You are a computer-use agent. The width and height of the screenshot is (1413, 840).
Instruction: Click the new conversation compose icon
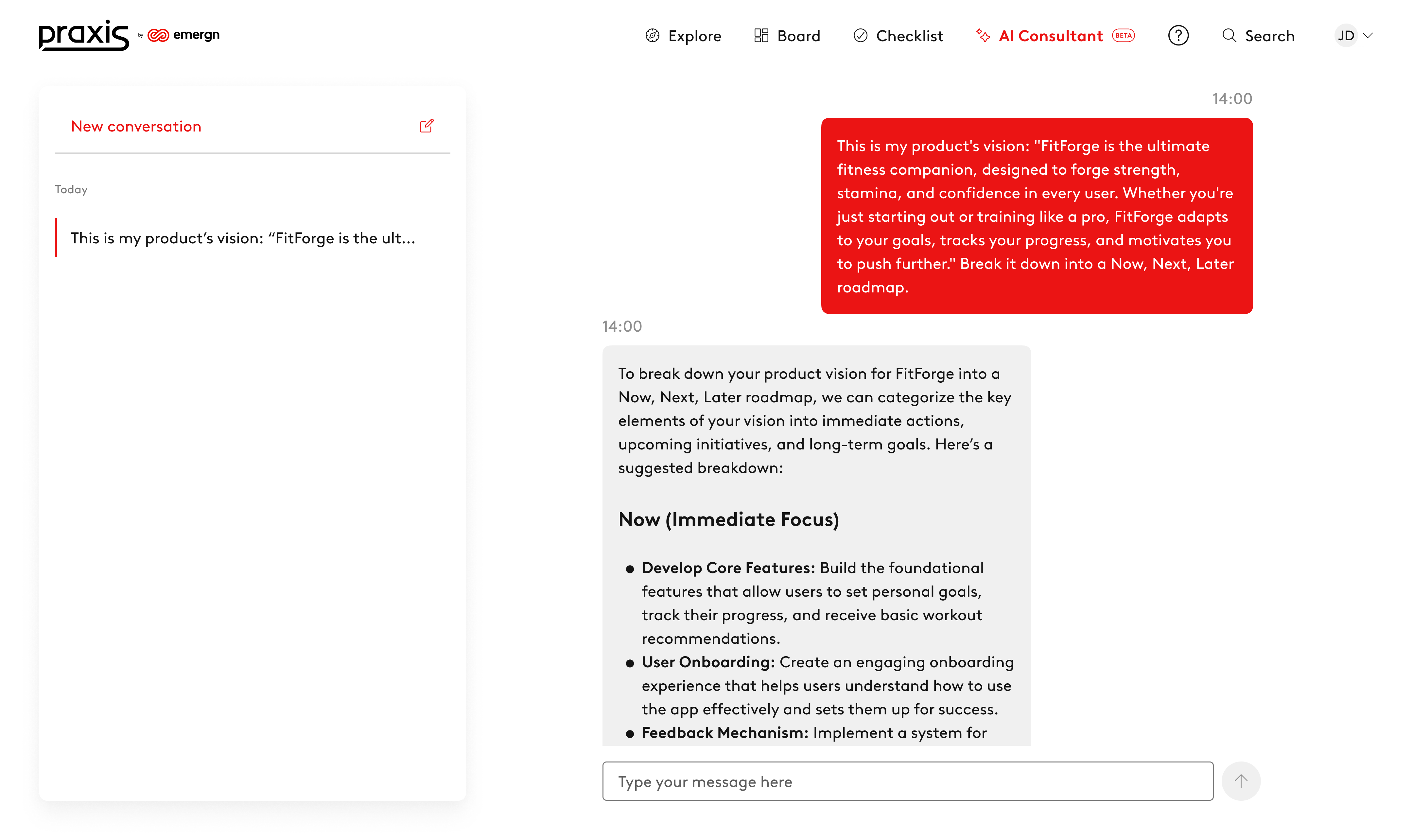click(426, 126)
